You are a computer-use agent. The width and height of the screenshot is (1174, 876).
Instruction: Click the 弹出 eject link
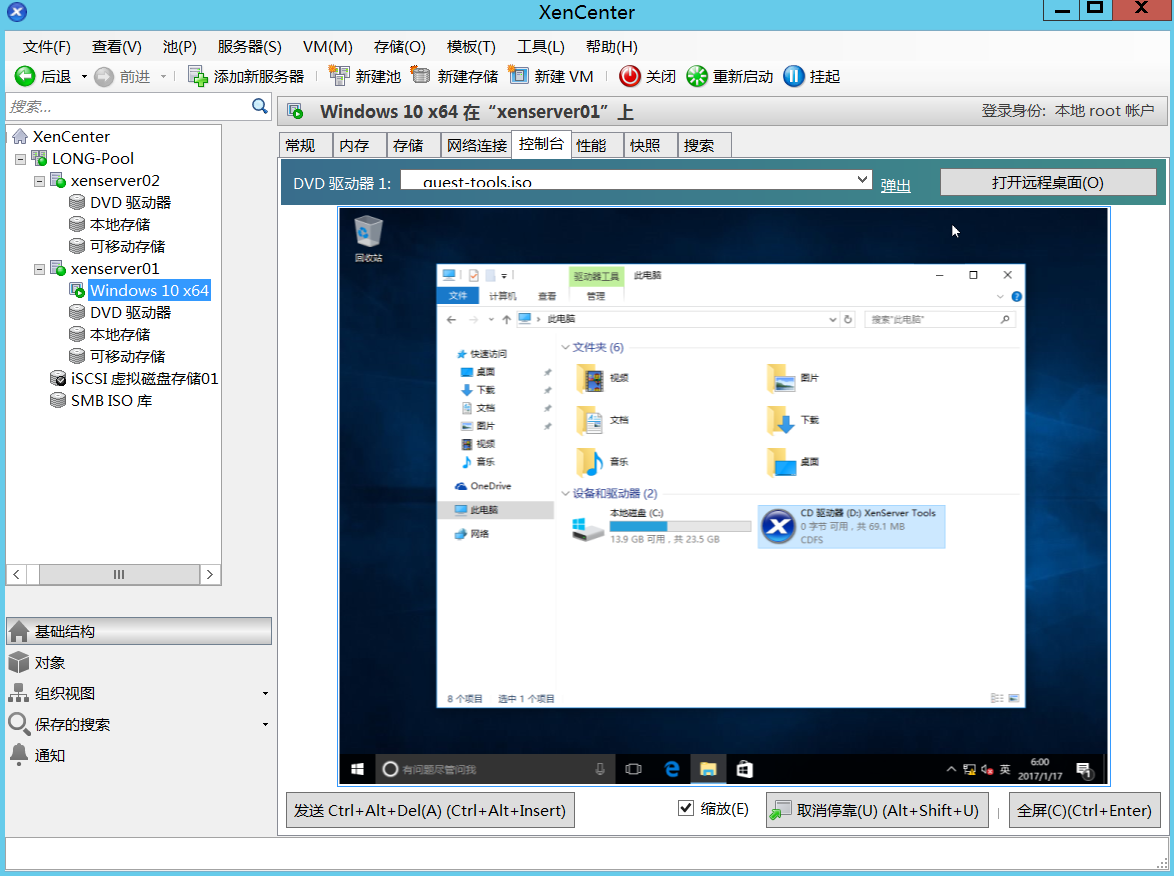[895, 185]
